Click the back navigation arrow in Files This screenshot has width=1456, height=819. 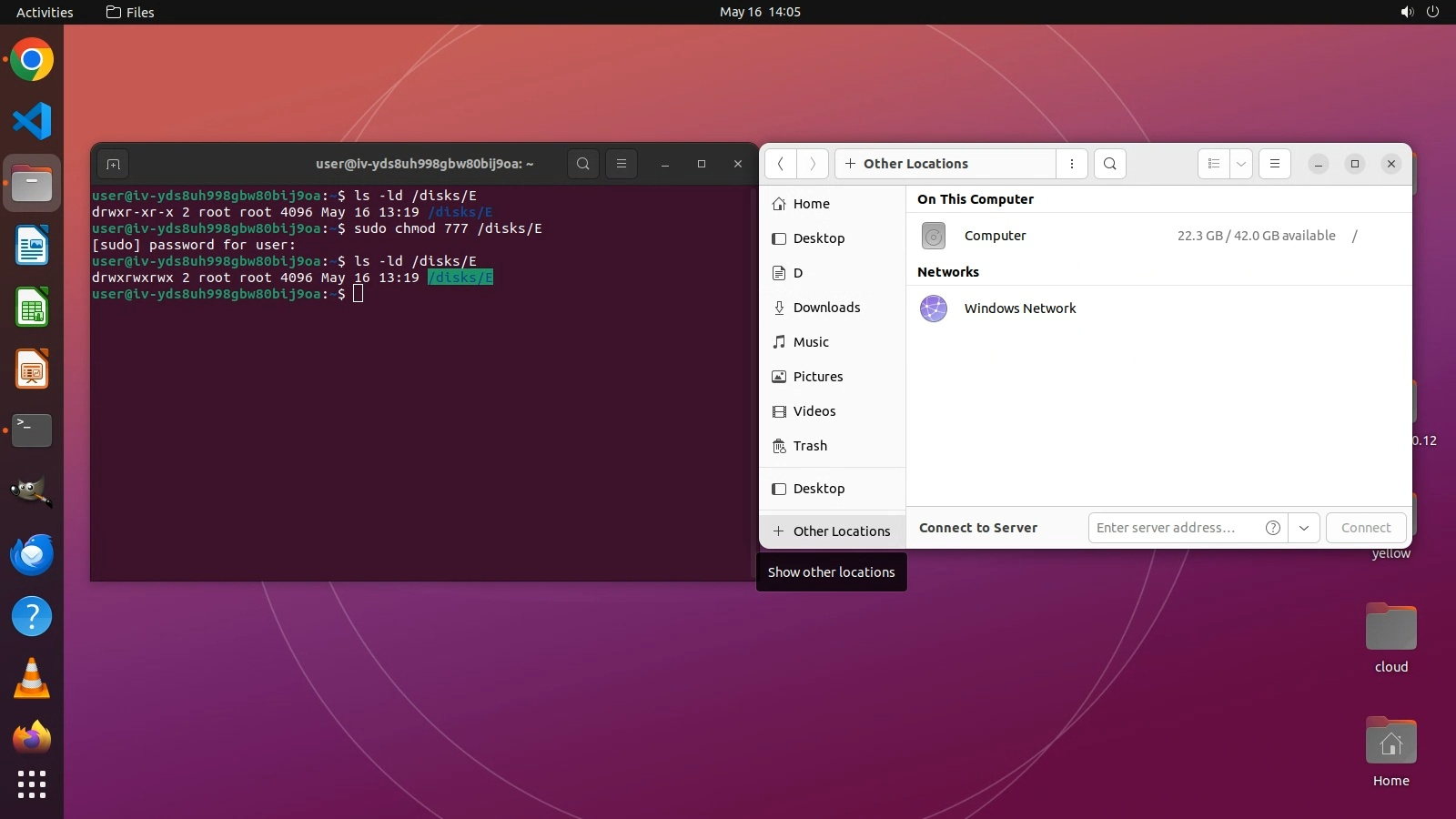tap(781, 164)
